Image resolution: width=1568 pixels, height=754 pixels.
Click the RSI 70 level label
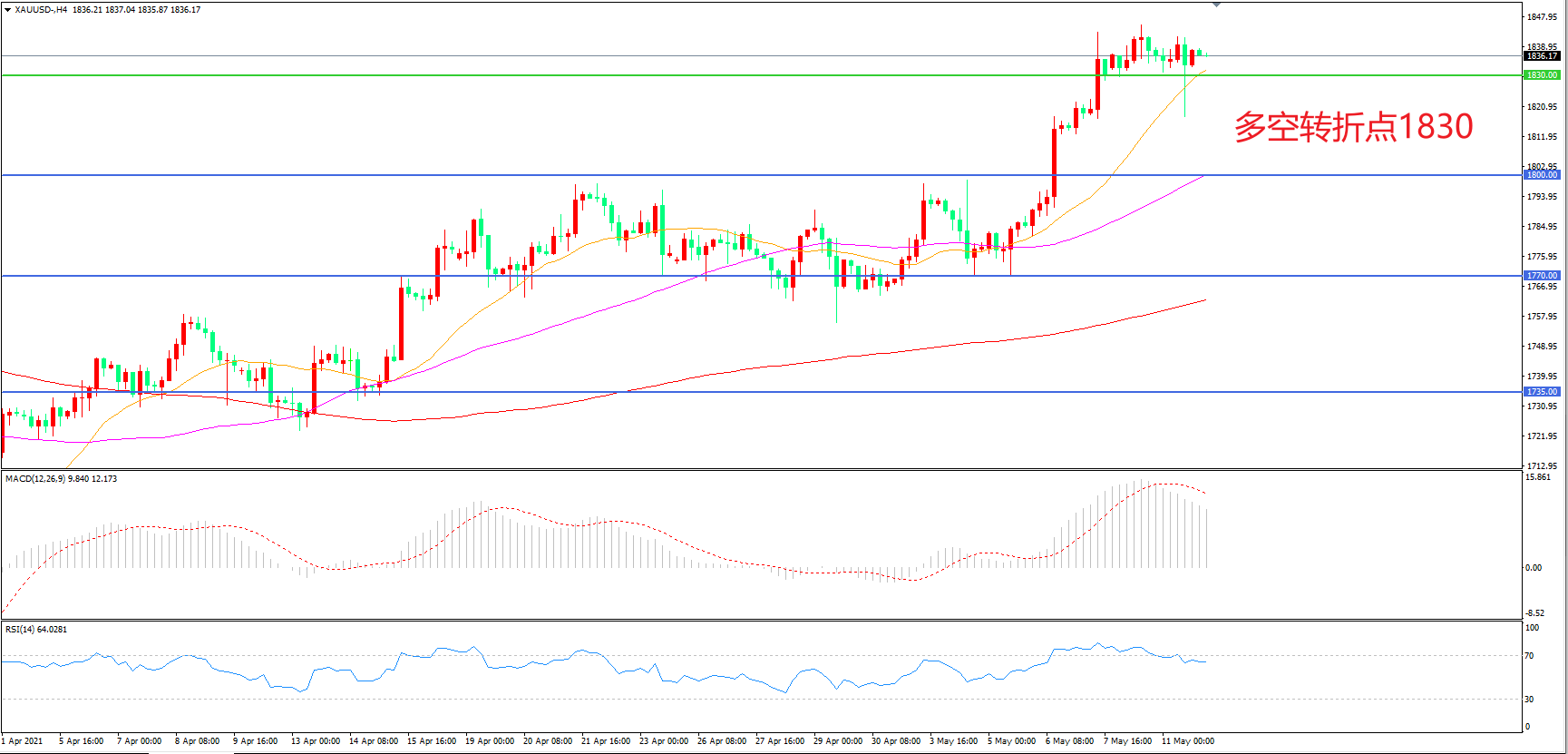pyautogui.click(x=1530, y=656)
